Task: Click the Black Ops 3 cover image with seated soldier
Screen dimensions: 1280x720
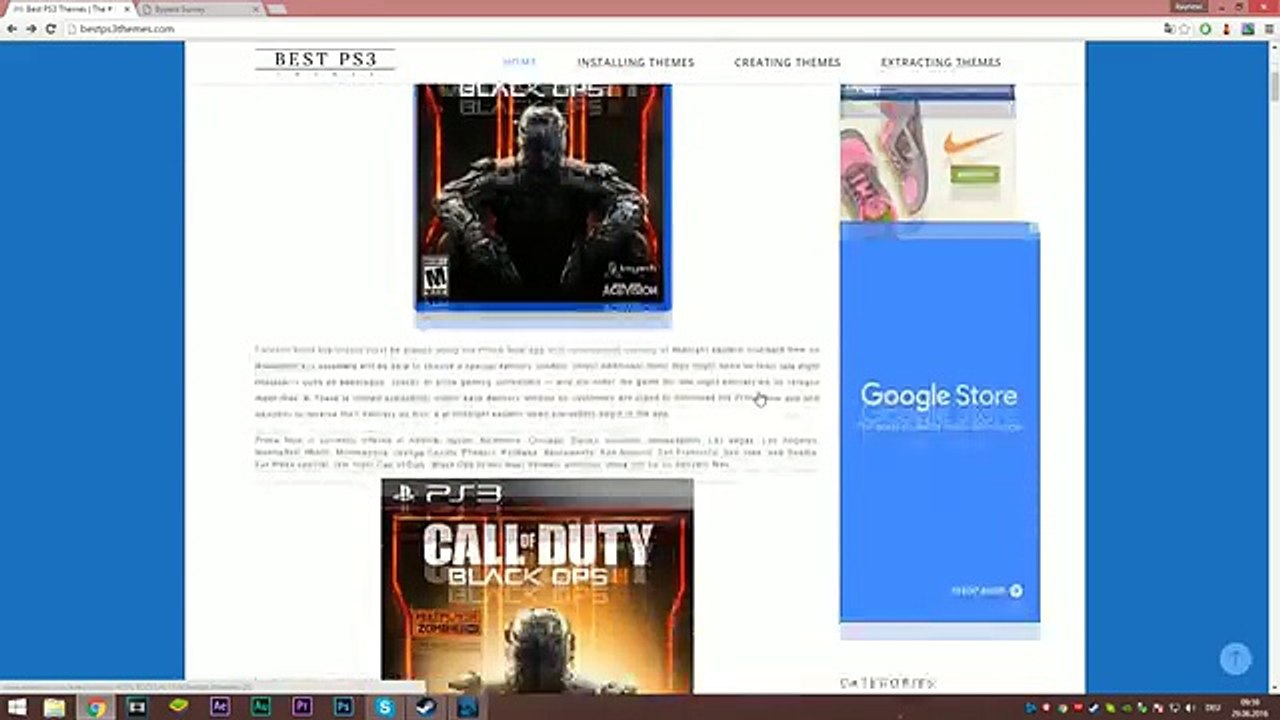Action: pyautogui.click(x=543, y=198)
